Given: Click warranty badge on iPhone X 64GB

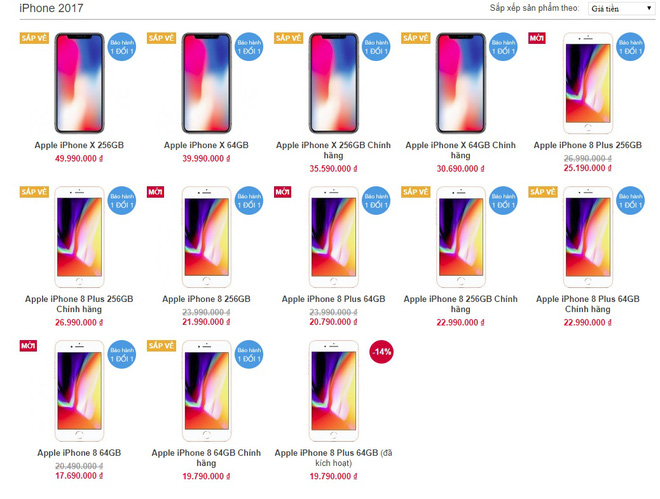Looking at the screenshot, I should 249,47.
